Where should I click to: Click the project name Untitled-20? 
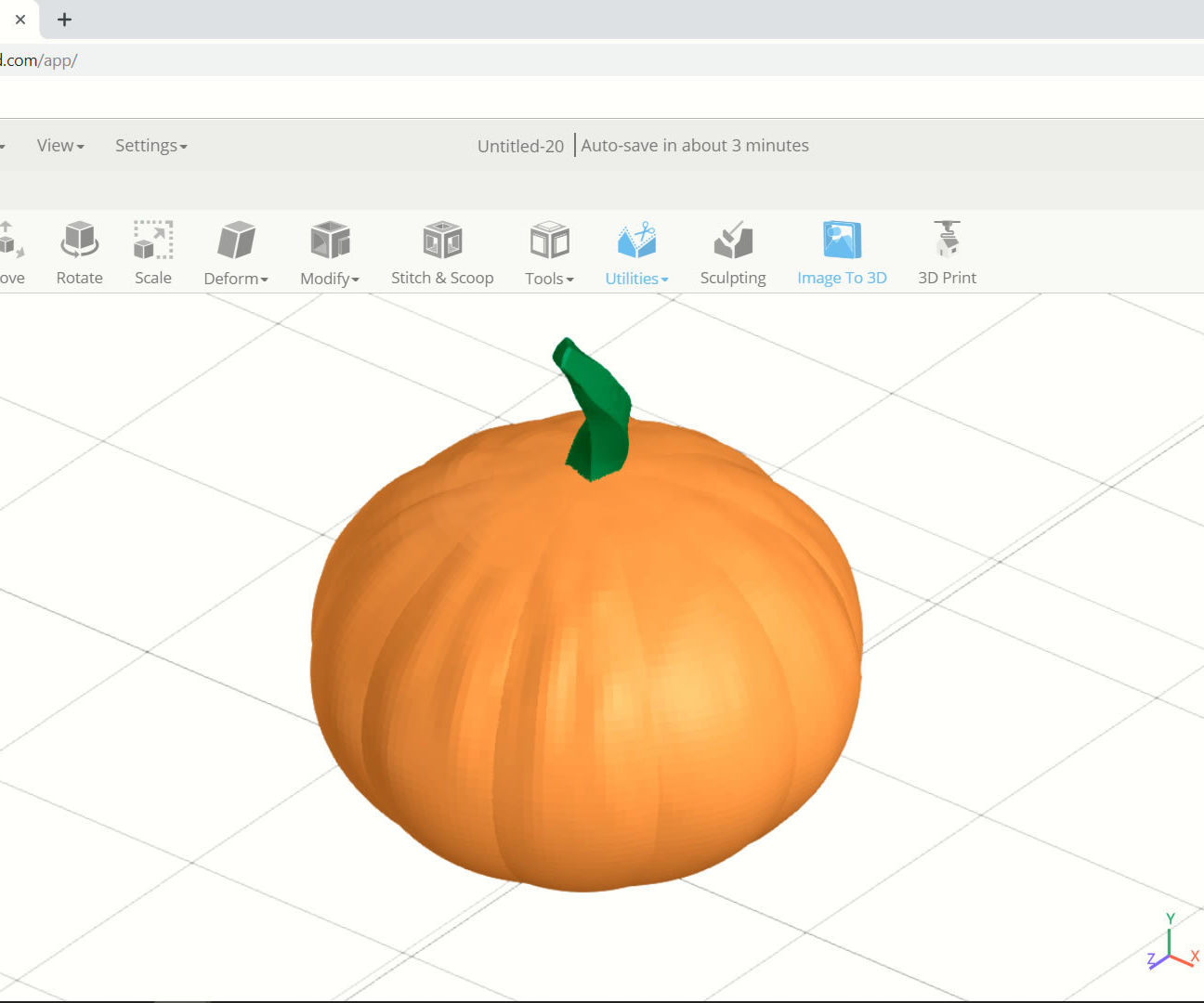520,145
